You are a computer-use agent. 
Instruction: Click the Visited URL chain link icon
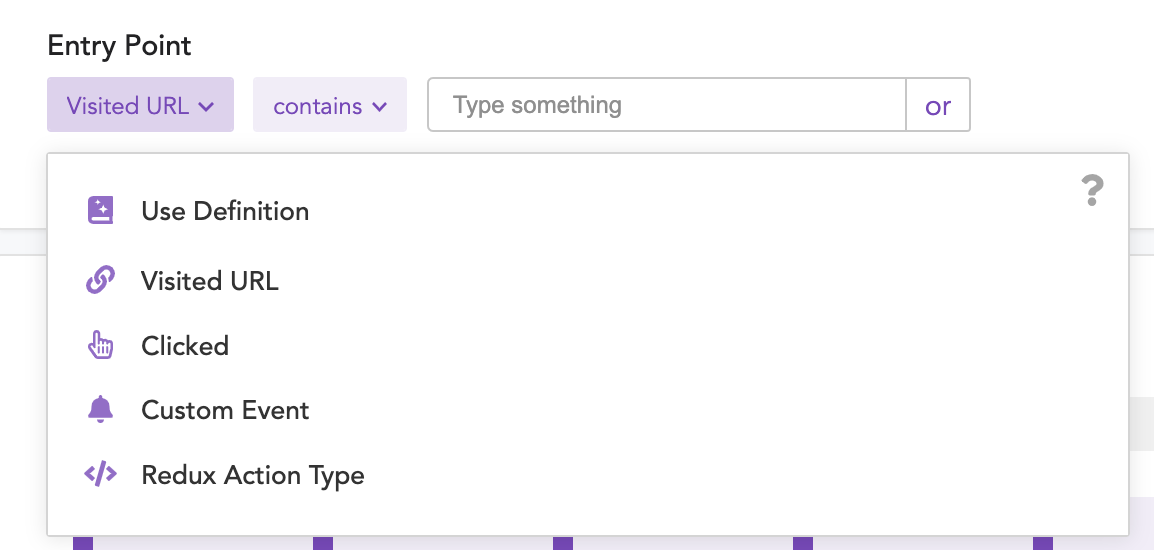(100, 281)
